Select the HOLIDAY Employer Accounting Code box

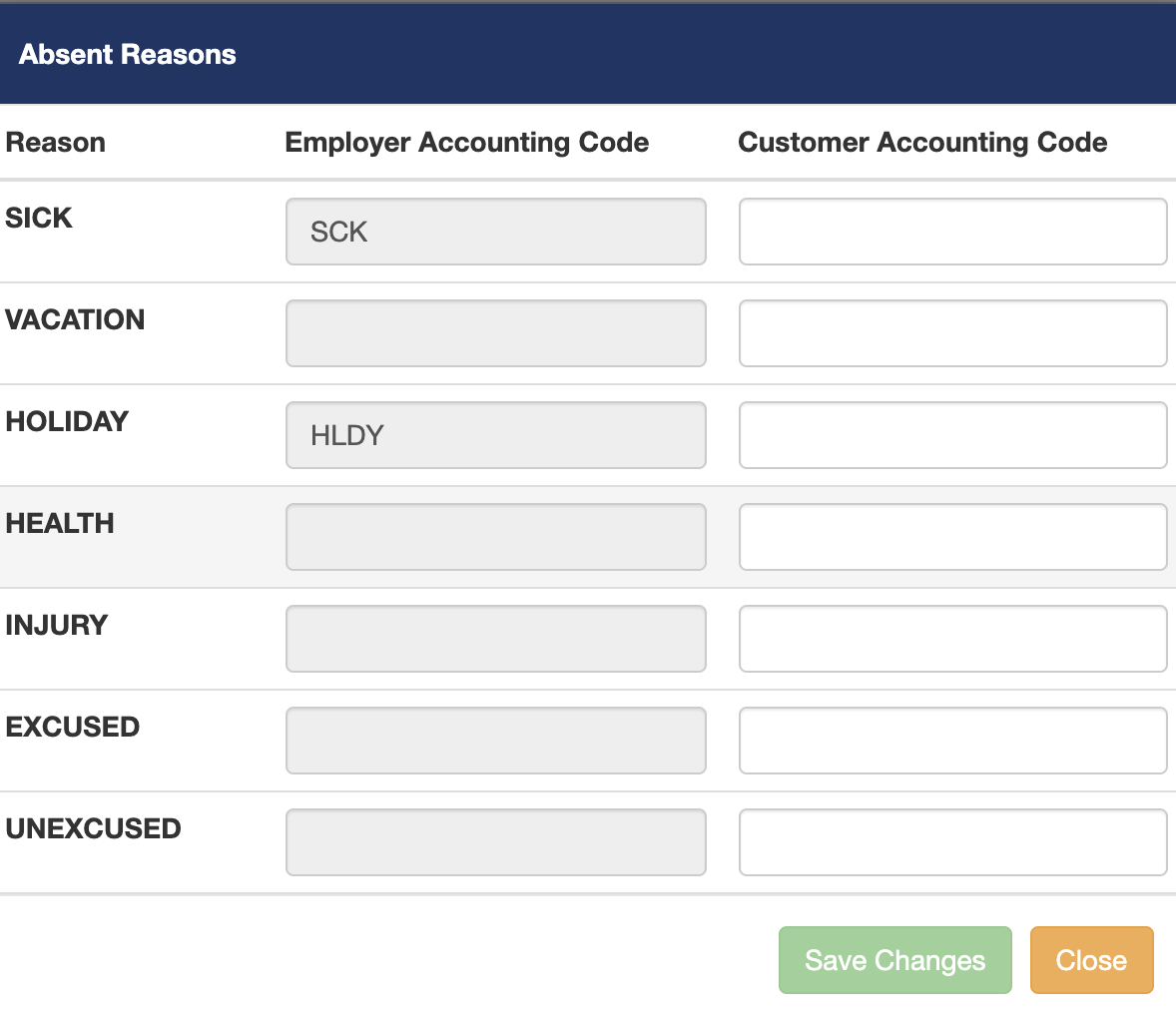[x=495, y=434]
